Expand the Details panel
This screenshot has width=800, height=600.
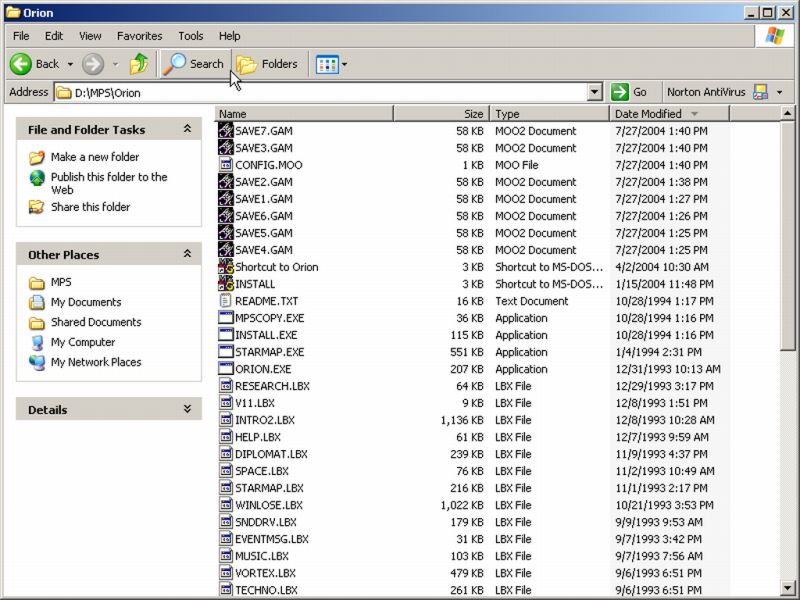click(x=187, y=409)
